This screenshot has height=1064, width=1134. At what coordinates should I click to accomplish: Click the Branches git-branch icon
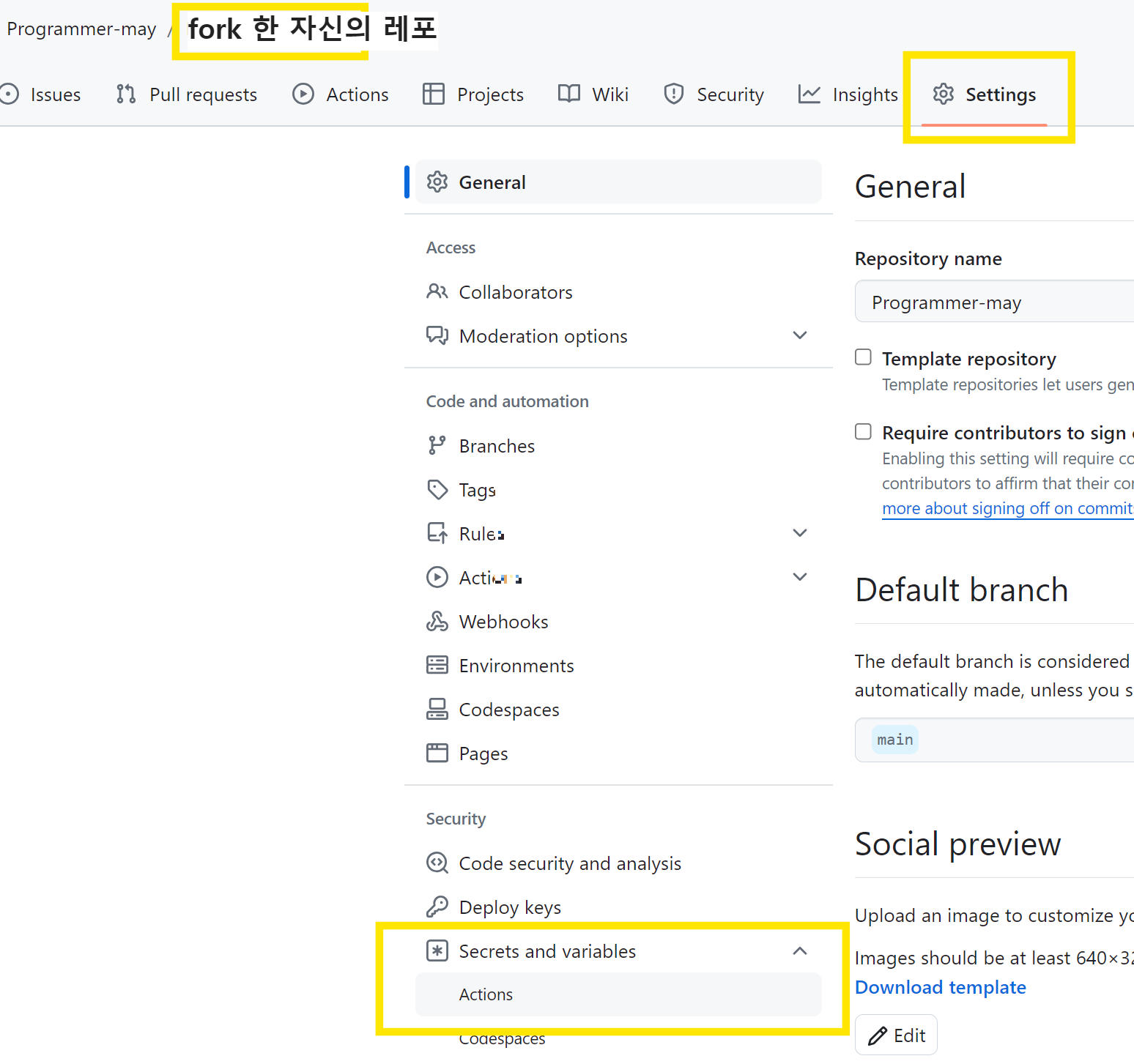[x=437, y=445]
